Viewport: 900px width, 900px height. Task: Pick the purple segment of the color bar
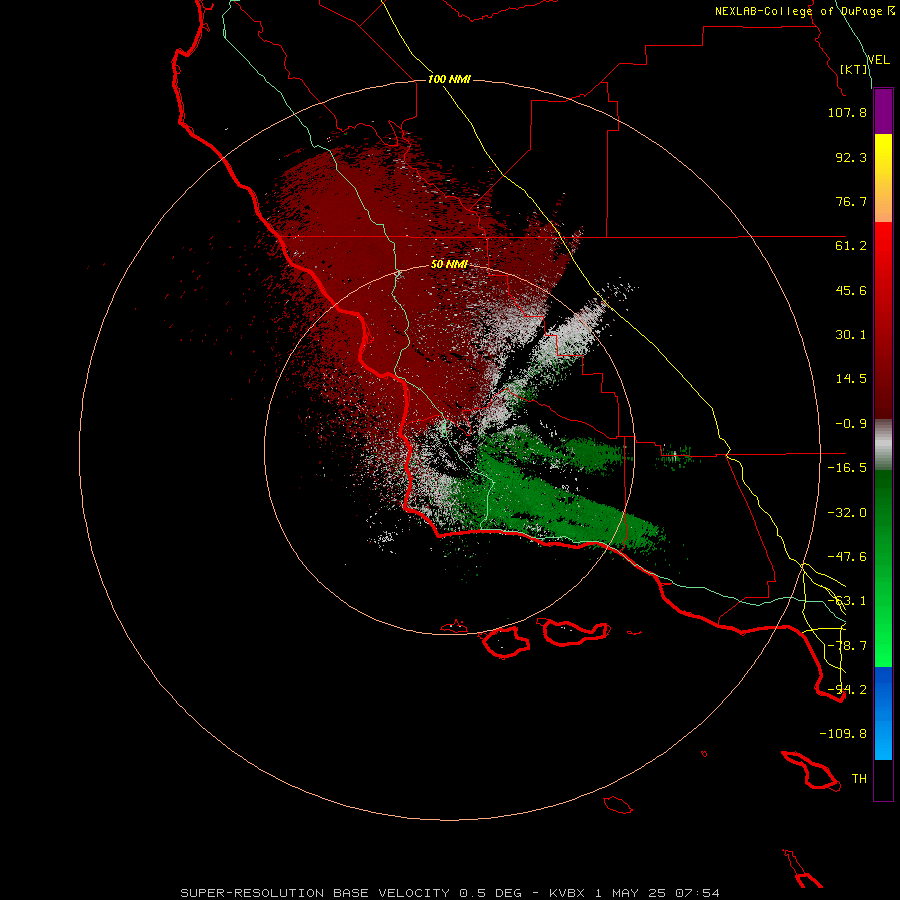point(883,111)
